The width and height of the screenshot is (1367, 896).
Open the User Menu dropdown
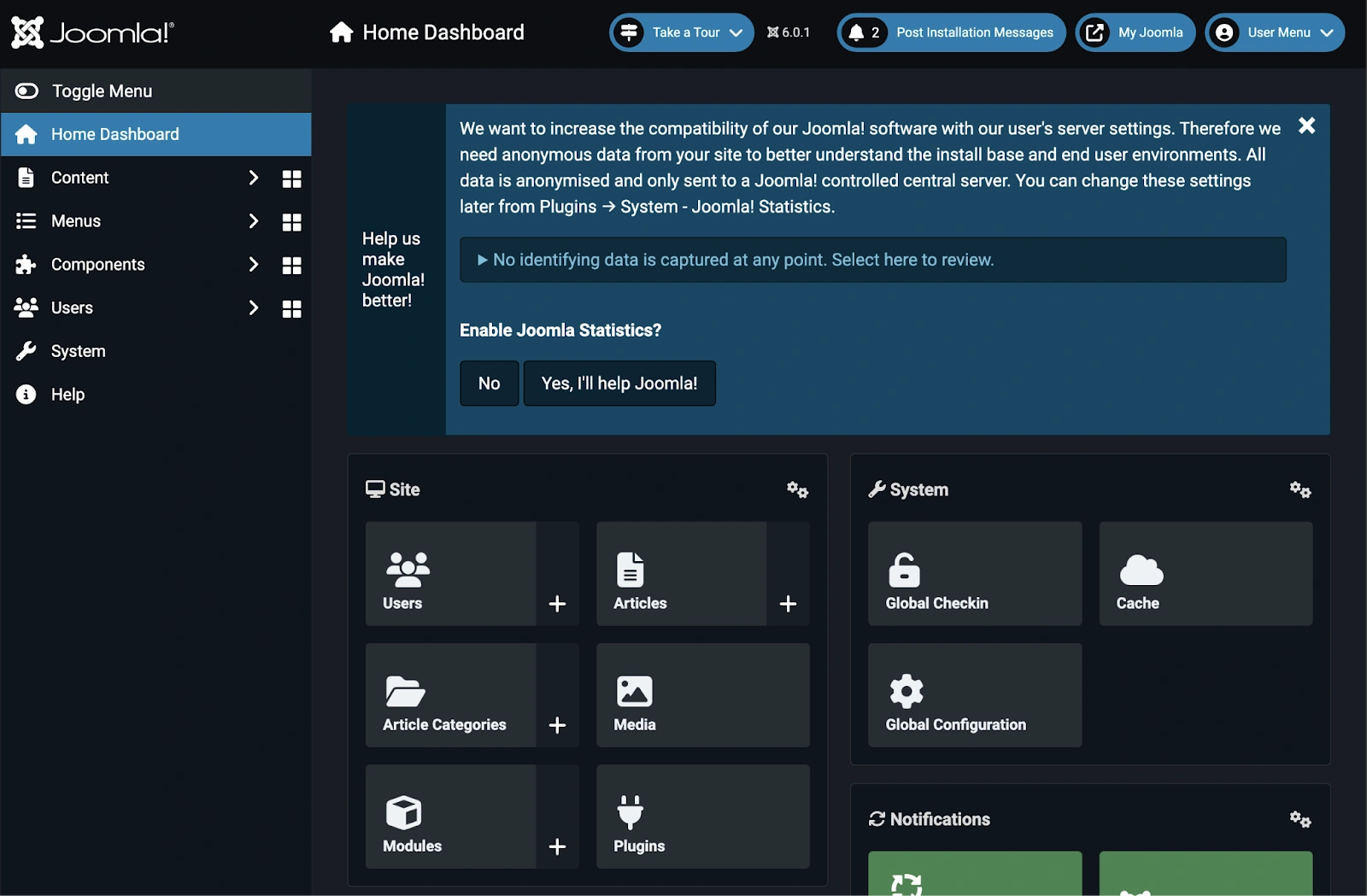tap(1275, 32)
